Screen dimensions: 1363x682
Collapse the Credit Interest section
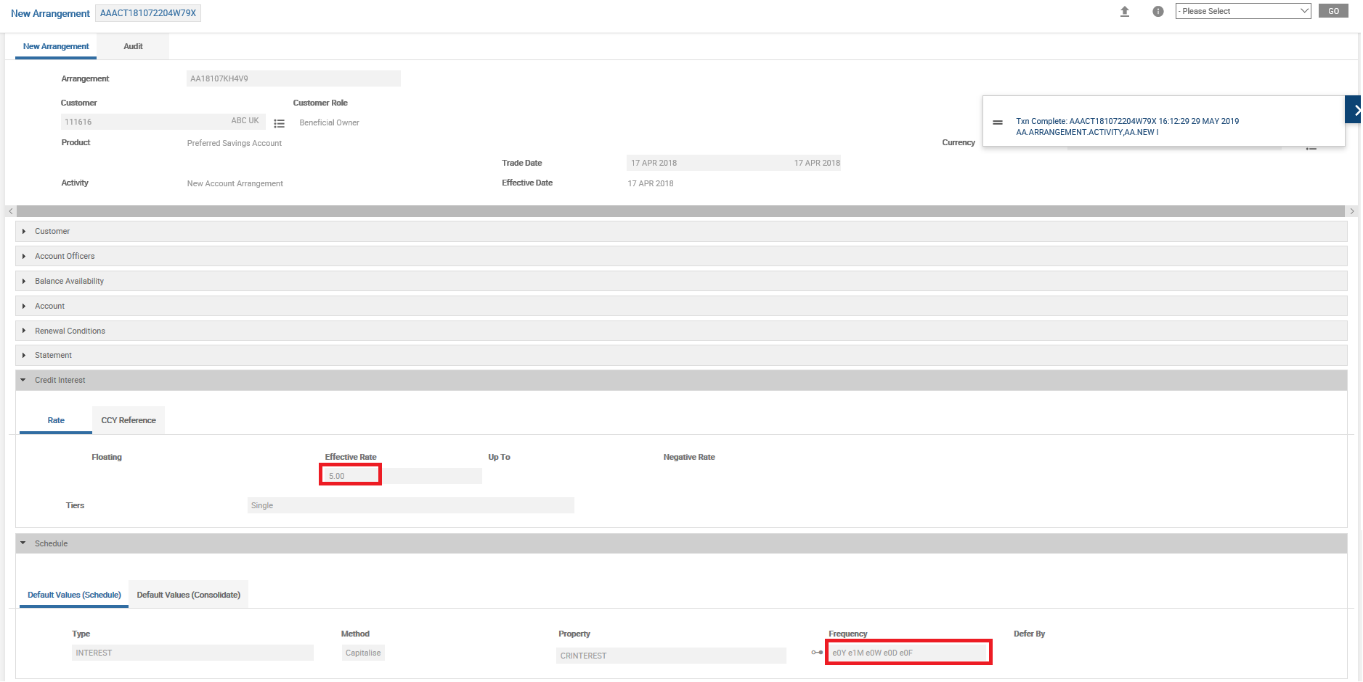59,380
